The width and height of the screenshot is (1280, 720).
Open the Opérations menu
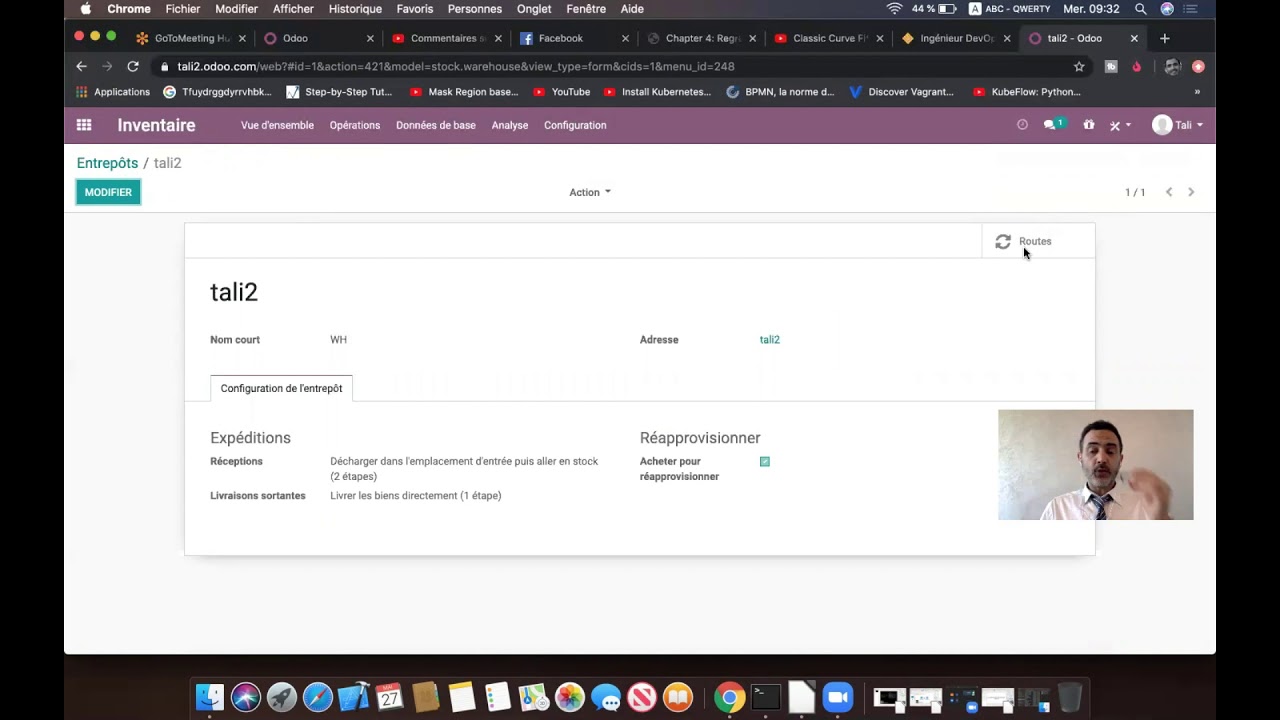coord(355,125)
